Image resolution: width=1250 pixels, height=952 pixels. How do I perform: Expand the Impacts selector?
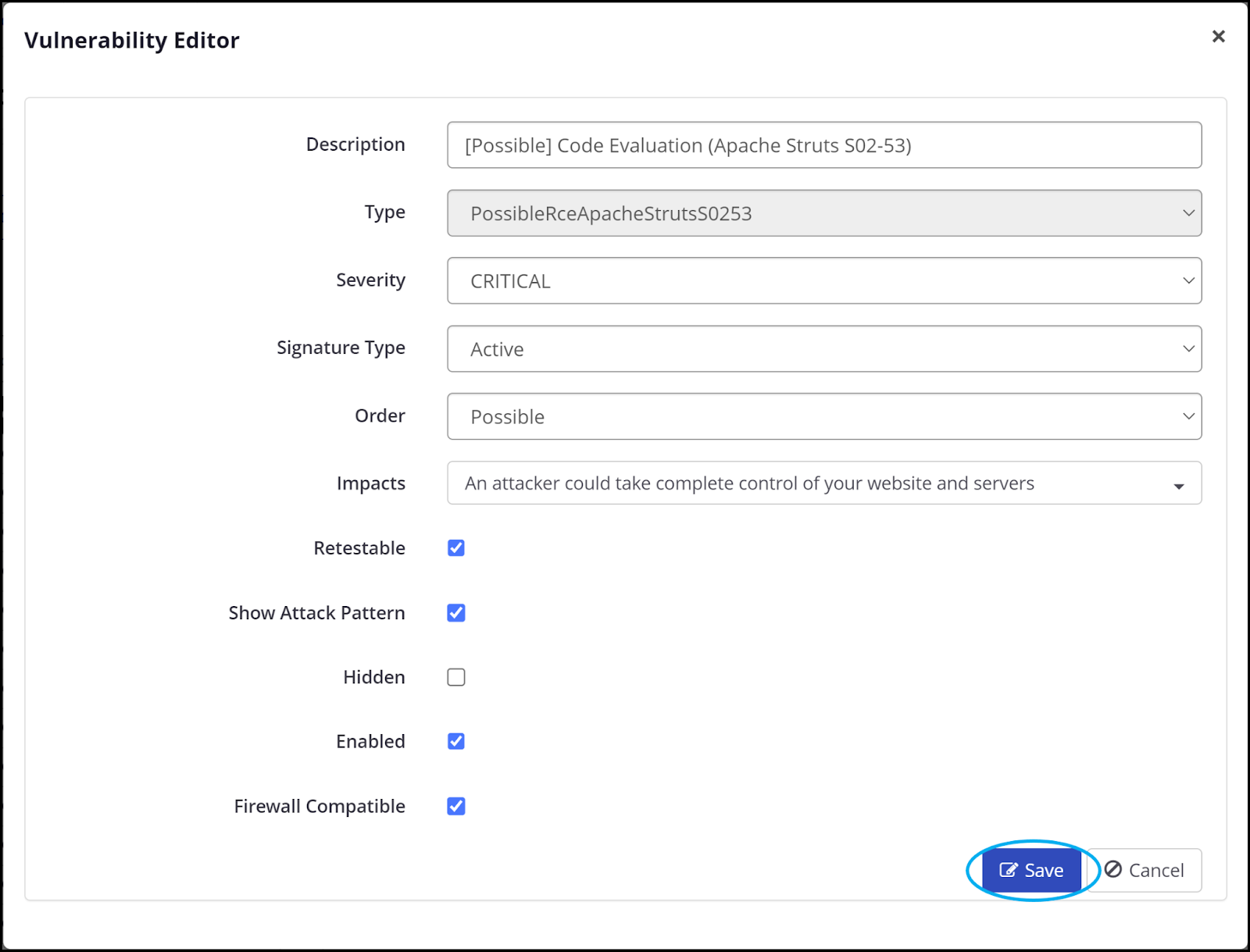pyautogui.click(x=824, y=483)
